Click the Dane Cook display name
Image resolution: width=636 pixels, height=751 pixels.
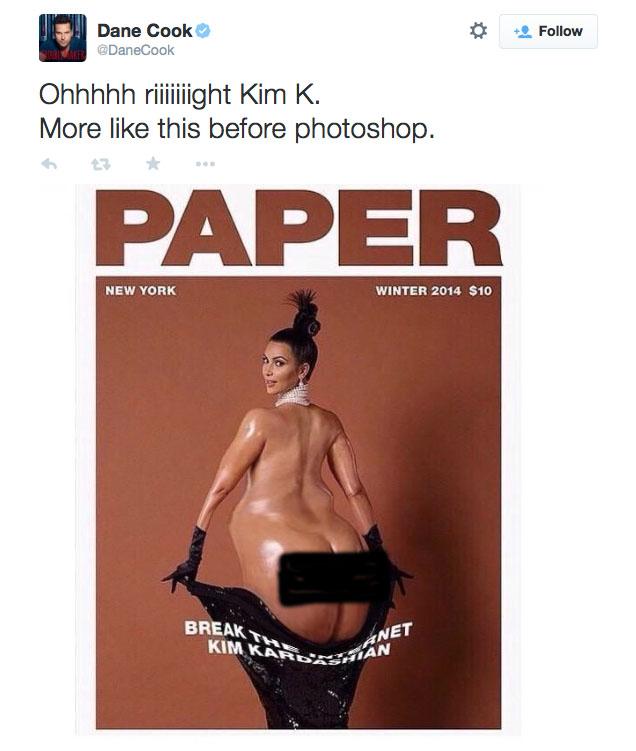click(x=145, y=31)
